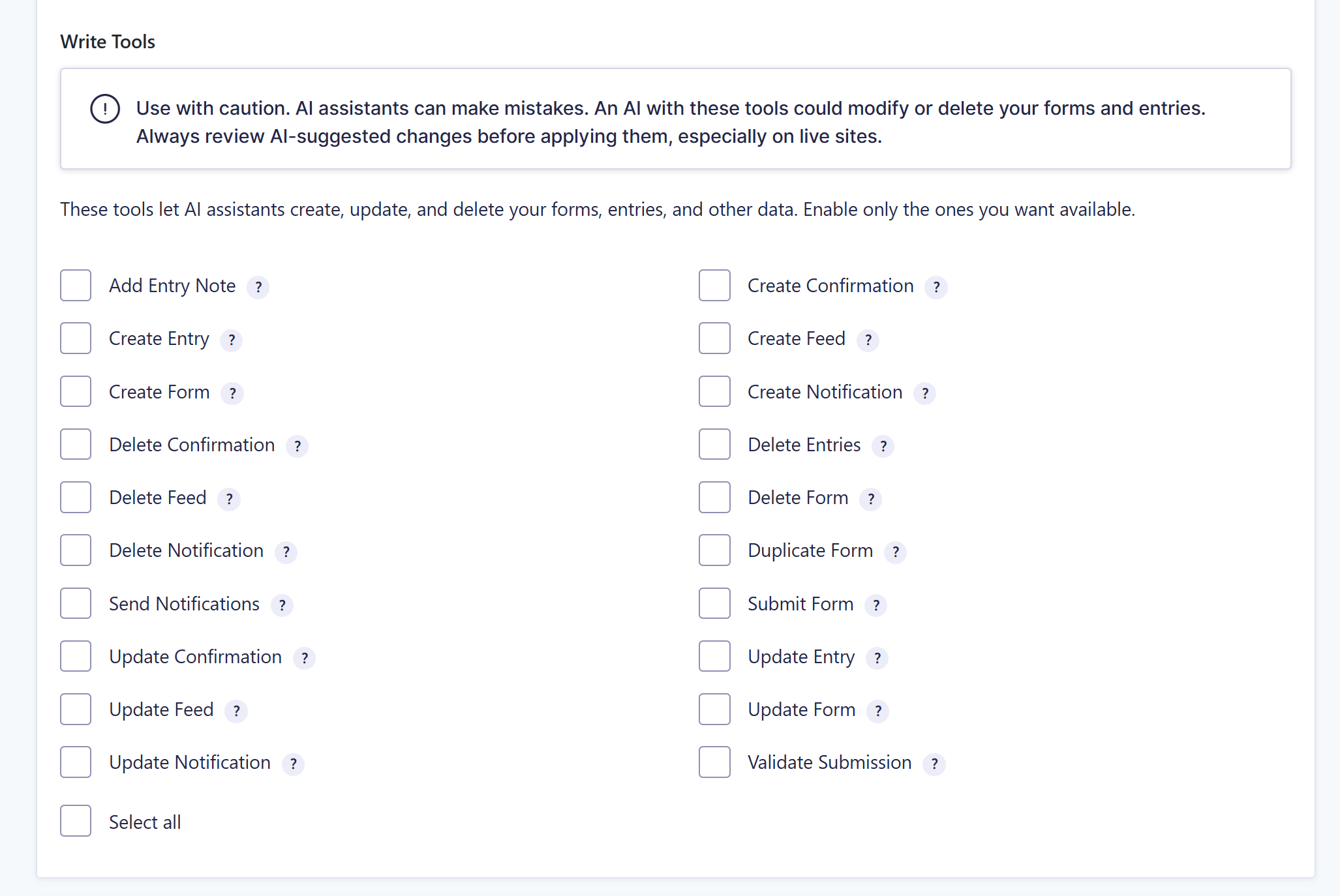Open the help icon beside Add Entry Note
The width and height of the screenshot is (1340, 896).
click(258, 287)
